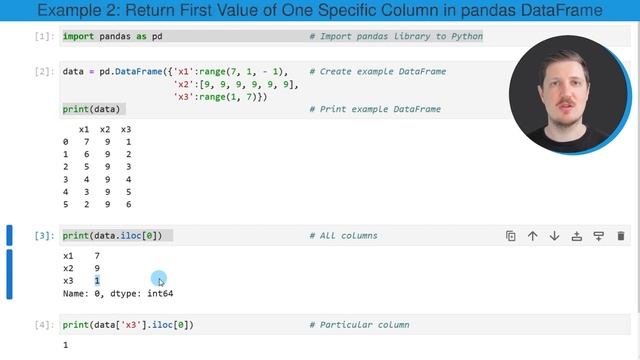The width and height of the screenshot is (640, 360).
Task: Move cell 3 up with arrow icon
Action: pos(533,236)
